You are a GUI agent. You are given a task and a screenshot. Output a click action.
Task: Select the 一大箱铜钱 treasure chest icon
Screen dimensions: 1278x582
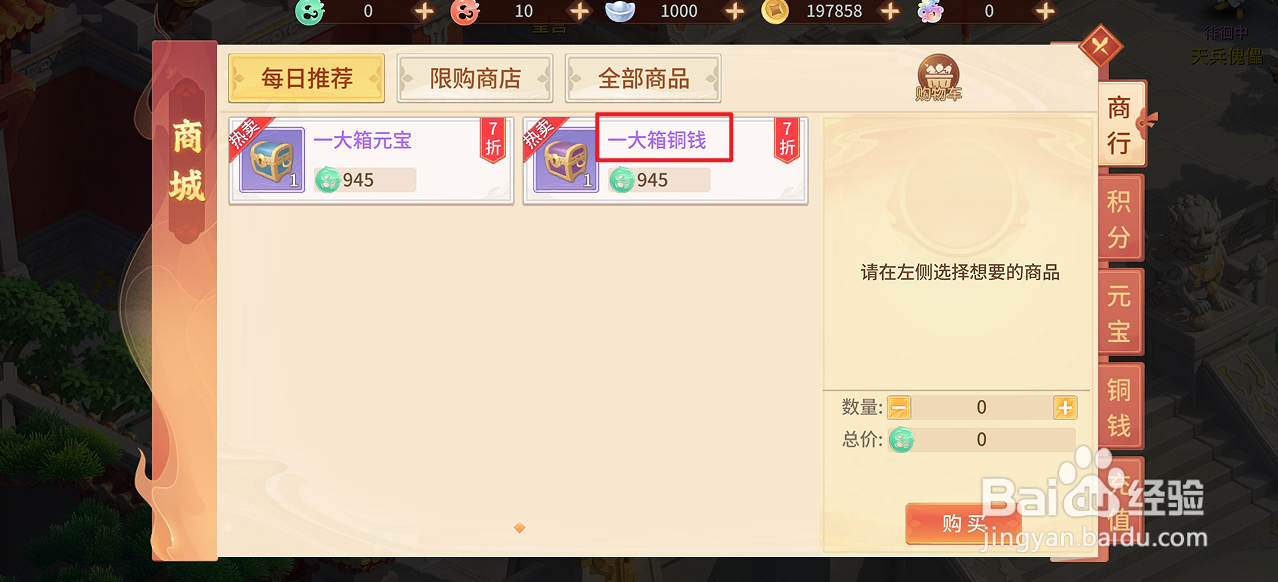(x=566, y=160)
